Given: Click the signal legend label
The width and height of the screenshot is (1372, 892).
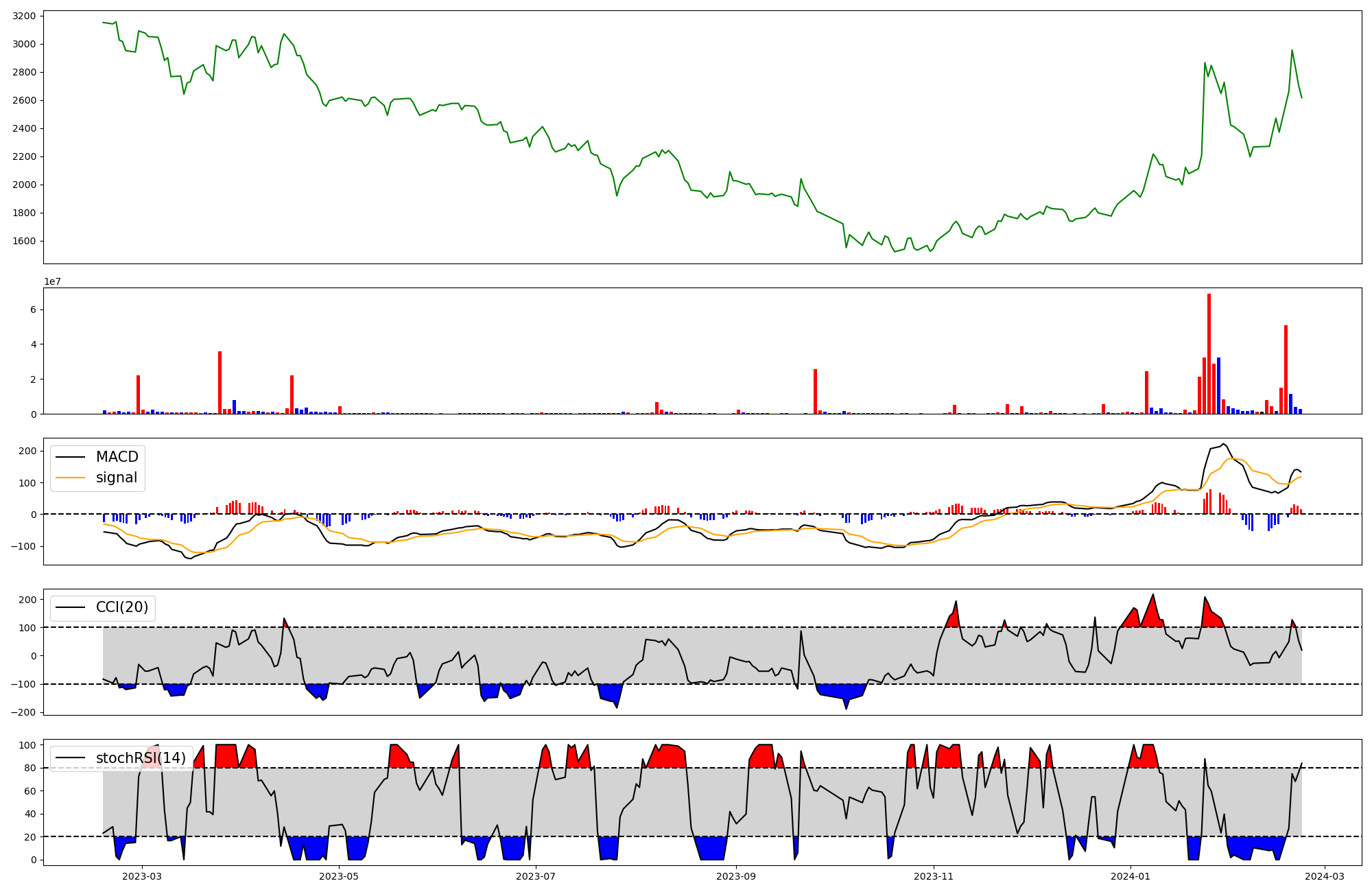Looking at the screenshot, I should point(117,478).
